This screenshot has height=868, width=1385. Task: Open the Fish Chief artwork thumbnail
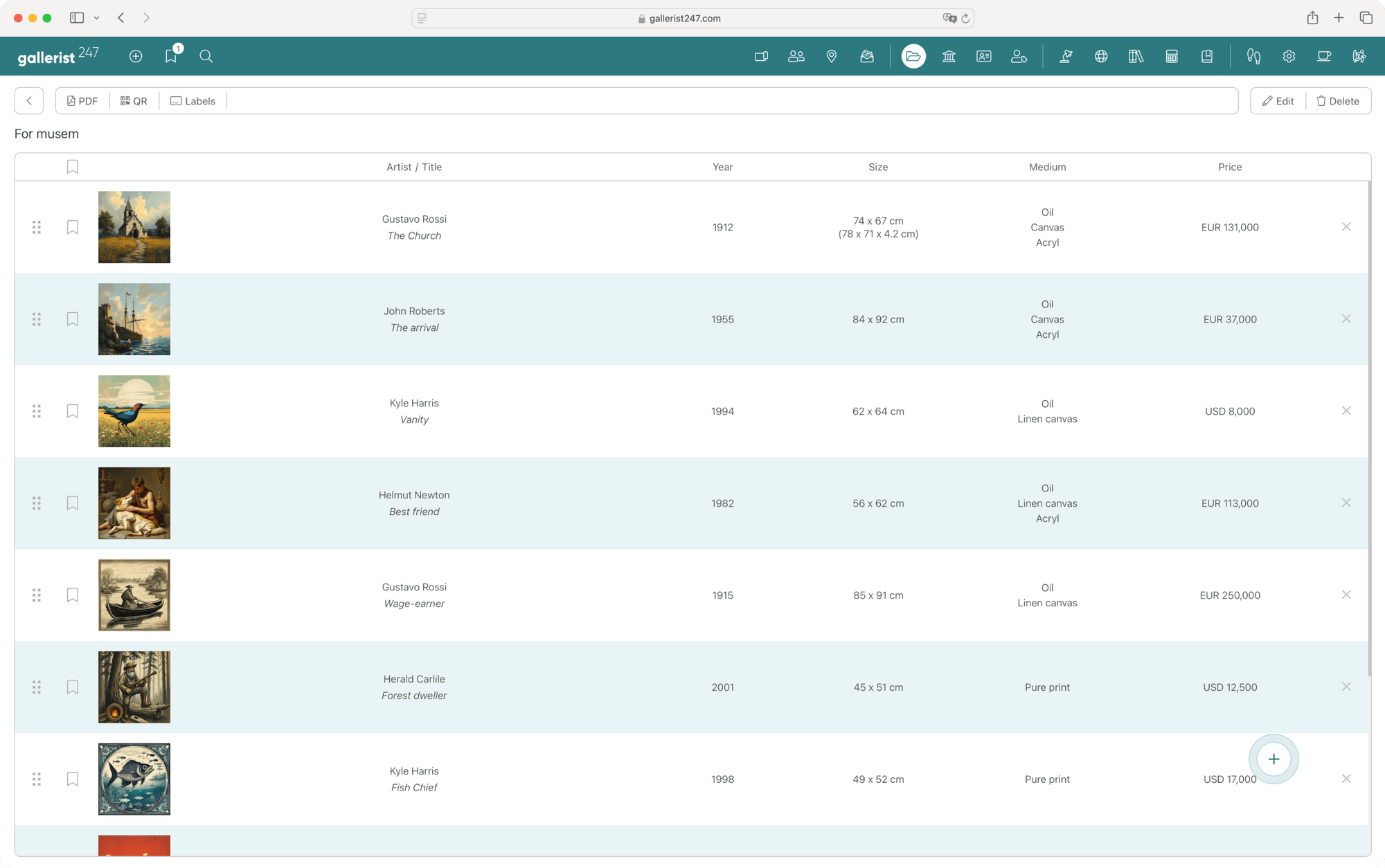pyautogui.click(x=134, y=779)
